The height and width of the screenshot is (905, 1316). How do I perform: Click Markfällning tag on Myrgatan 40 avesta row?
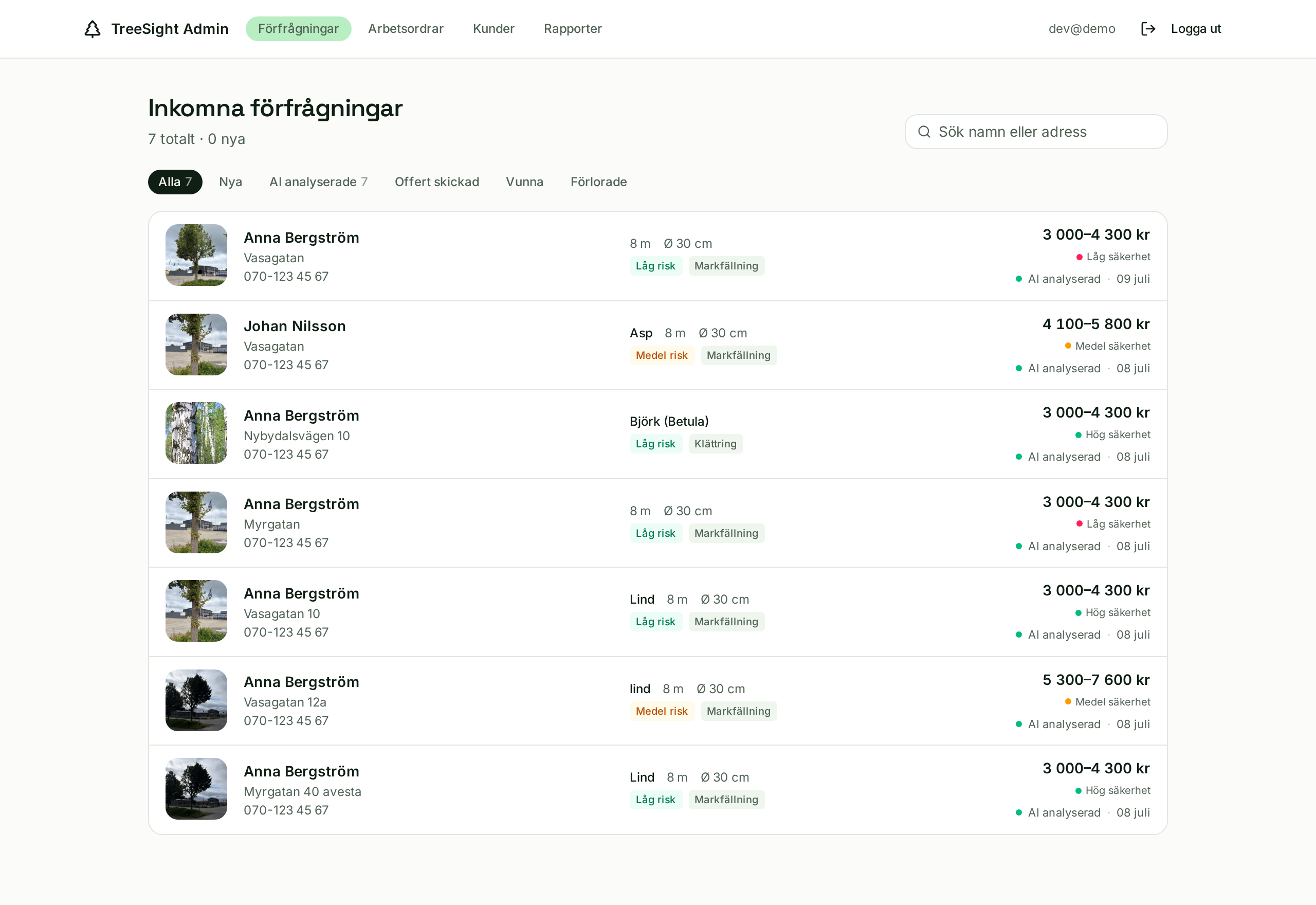coord(726,800)
